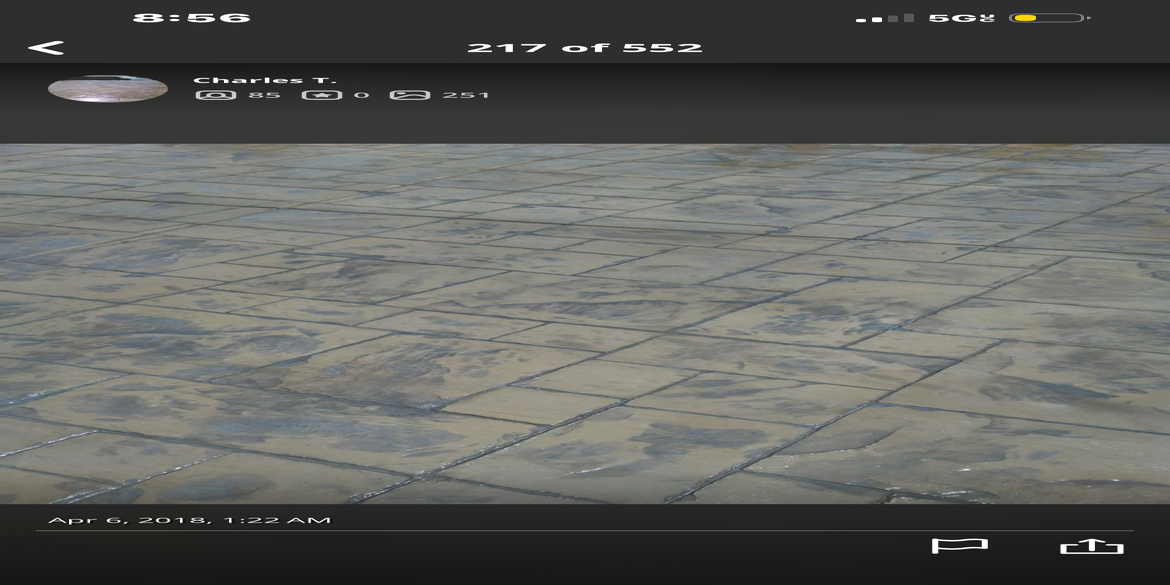This screenshot has height=585, width=1170.
Task: Tap the small dot right of battery
Action: coord(1089,18)
